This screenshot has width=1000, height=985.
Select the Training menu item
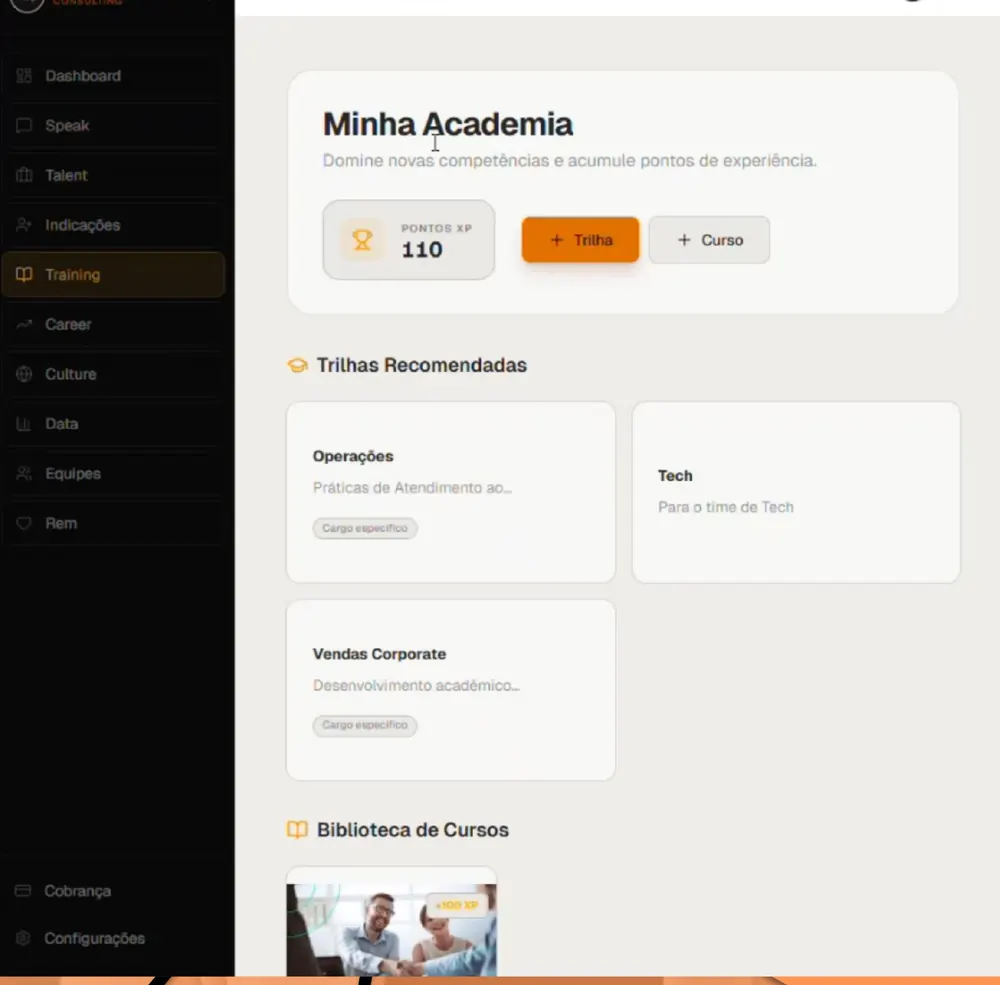click(x=114, y=275)
